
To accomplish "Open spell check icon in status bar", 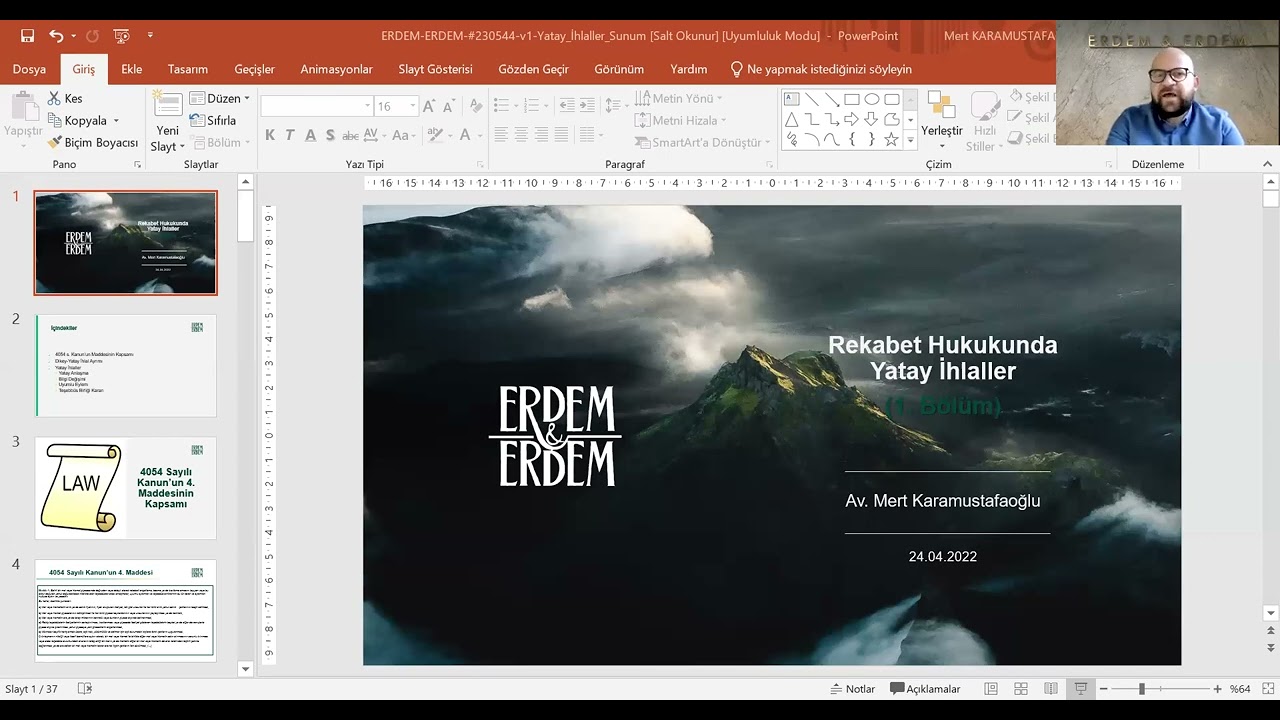I will click(x=85, y=689).
